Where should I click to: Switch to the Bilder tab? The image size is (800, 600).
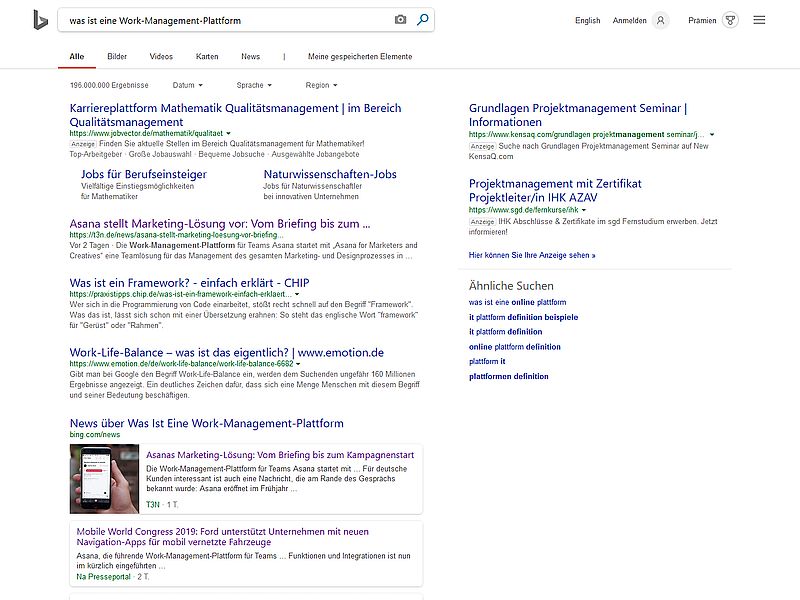point(117,57)
